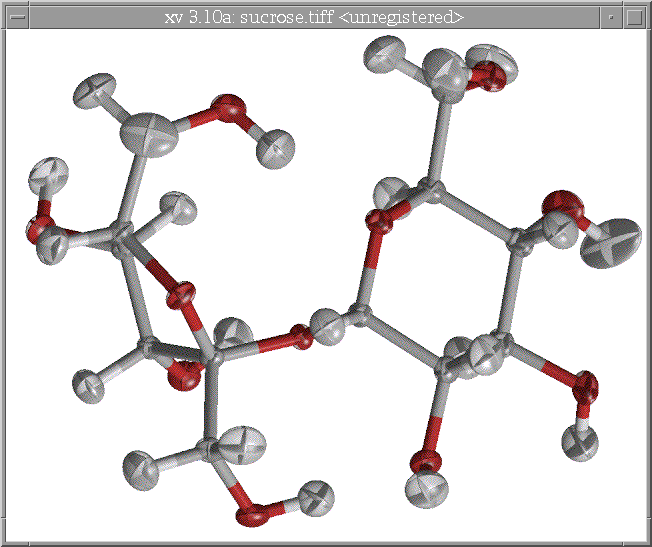Click the hydrogen atom at the bottom right
Image resolution: width=652 pixels, height=547 pixels.
[x=580, y=441]
